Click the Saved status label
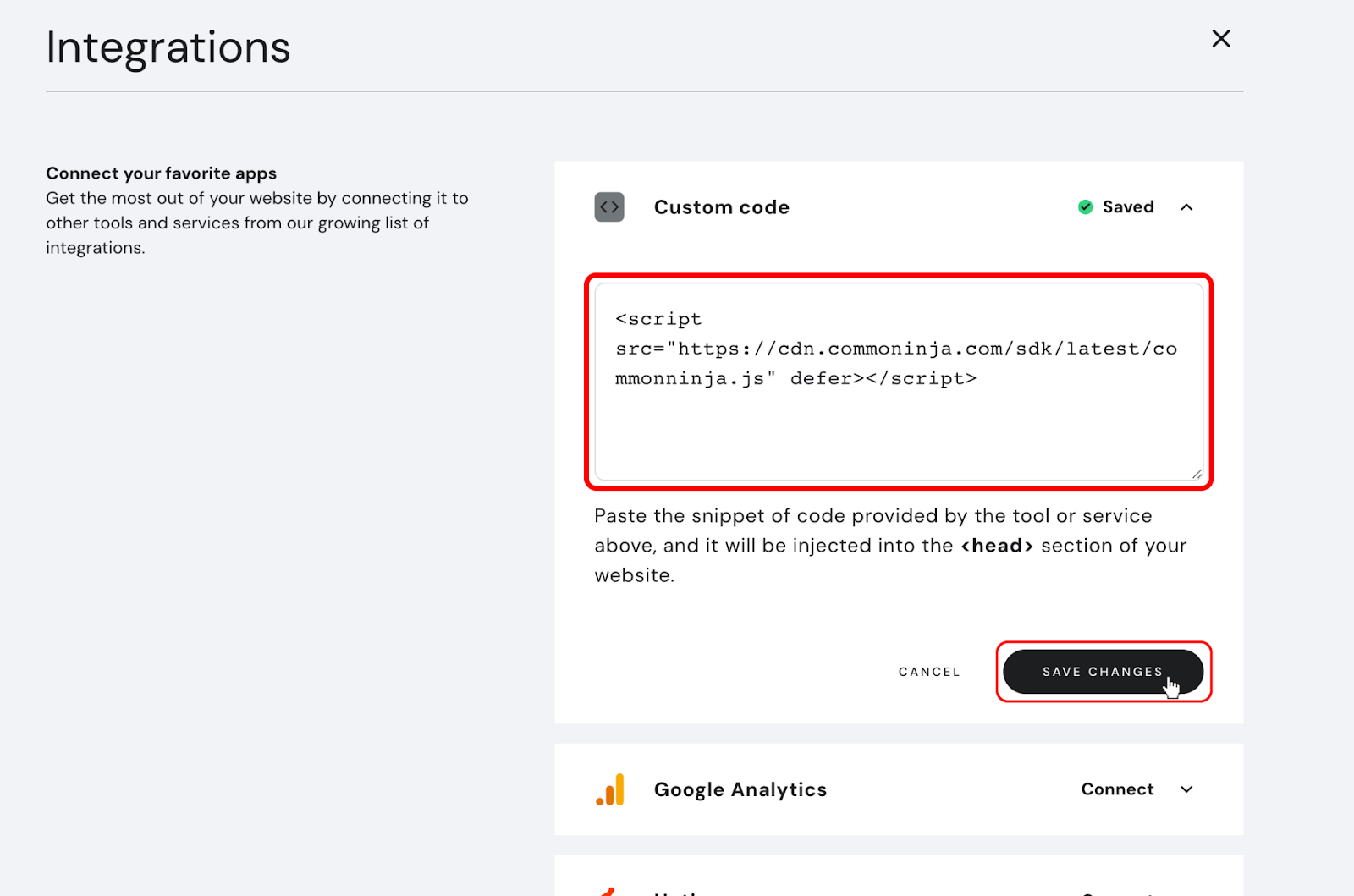Image resolution: width=1354 pixels, height=896 pixels. (x=1128, y=207)
